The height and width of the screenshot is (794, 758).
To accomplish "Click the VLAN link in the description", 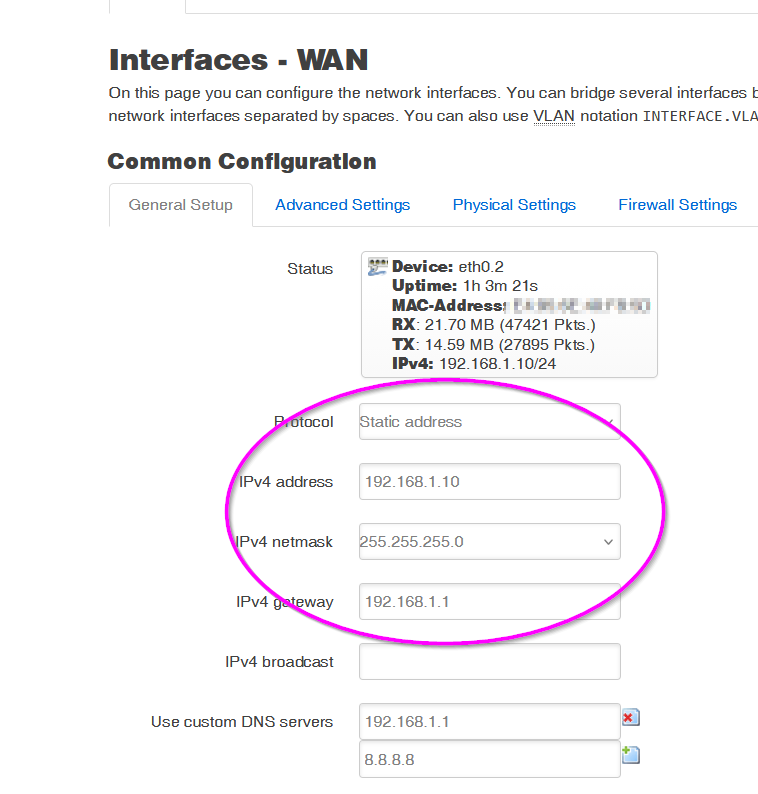I will tap(554, 115).
